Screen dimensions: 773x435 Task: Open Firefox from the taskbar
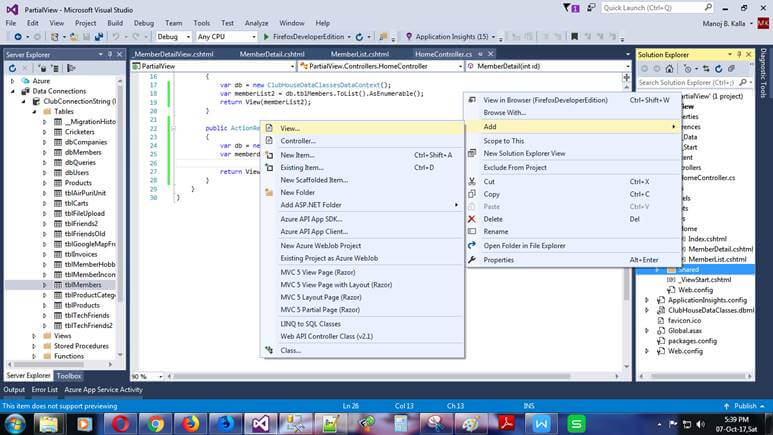tap(190, 424)
